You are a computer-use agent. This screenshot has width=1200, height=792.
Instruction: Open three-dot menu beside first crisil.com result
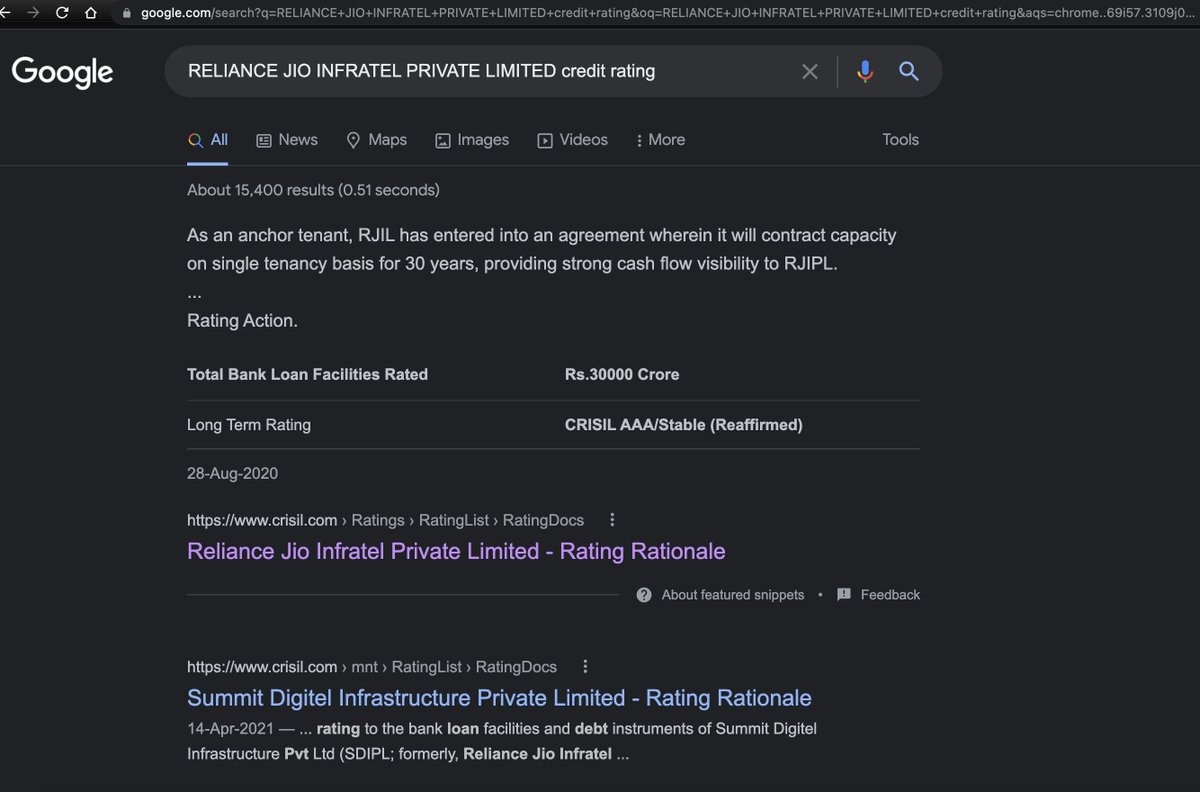click(612, 520)
